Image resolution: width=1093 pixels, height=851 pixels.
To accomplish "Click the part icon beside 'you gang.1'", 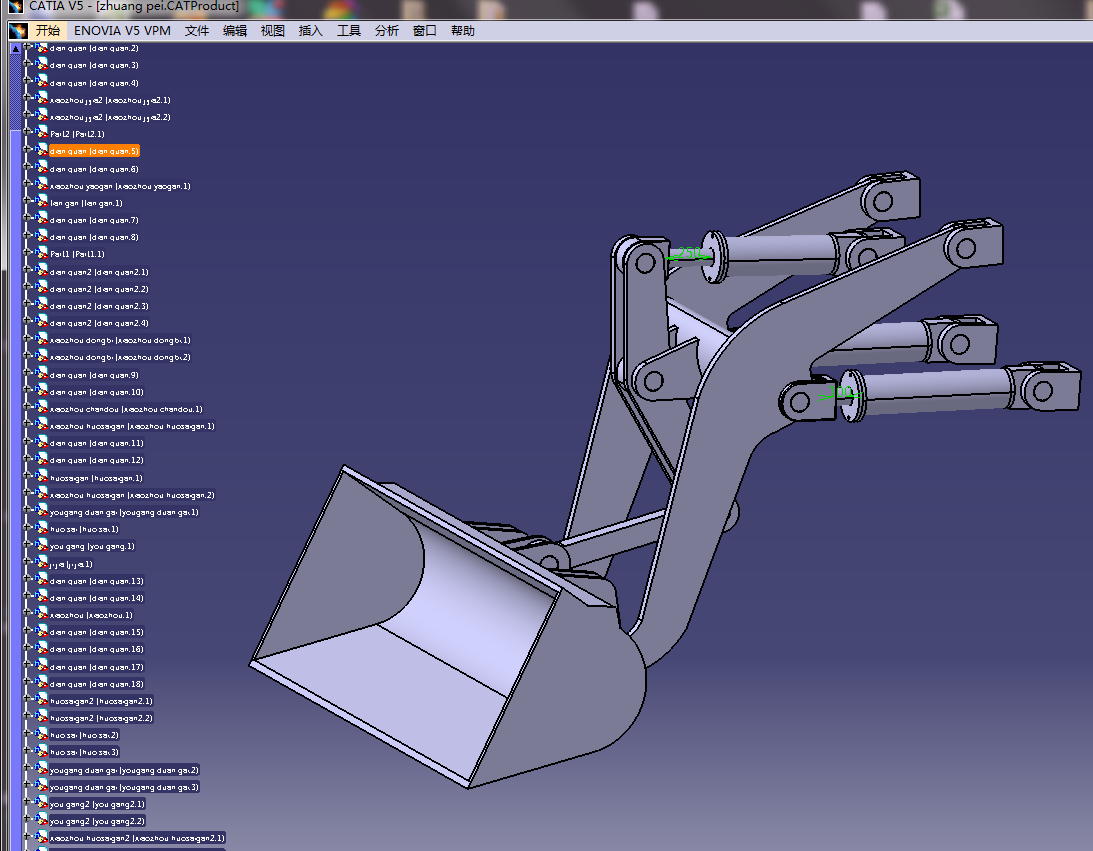I will 40,546.
